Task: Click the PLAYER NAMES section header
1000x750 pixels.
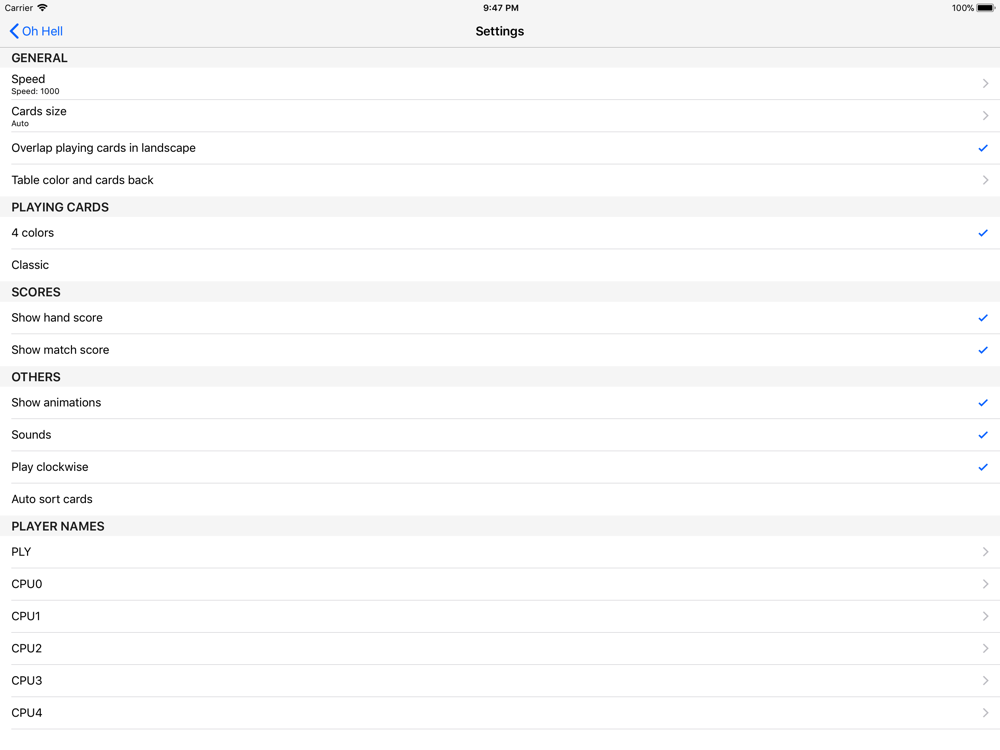Action: 58,526
